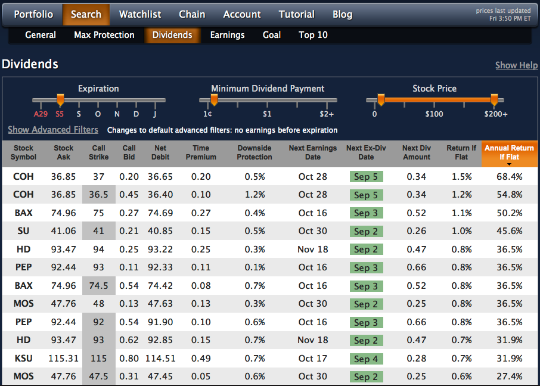Go to the Watchlist tab

click(140, 14)
